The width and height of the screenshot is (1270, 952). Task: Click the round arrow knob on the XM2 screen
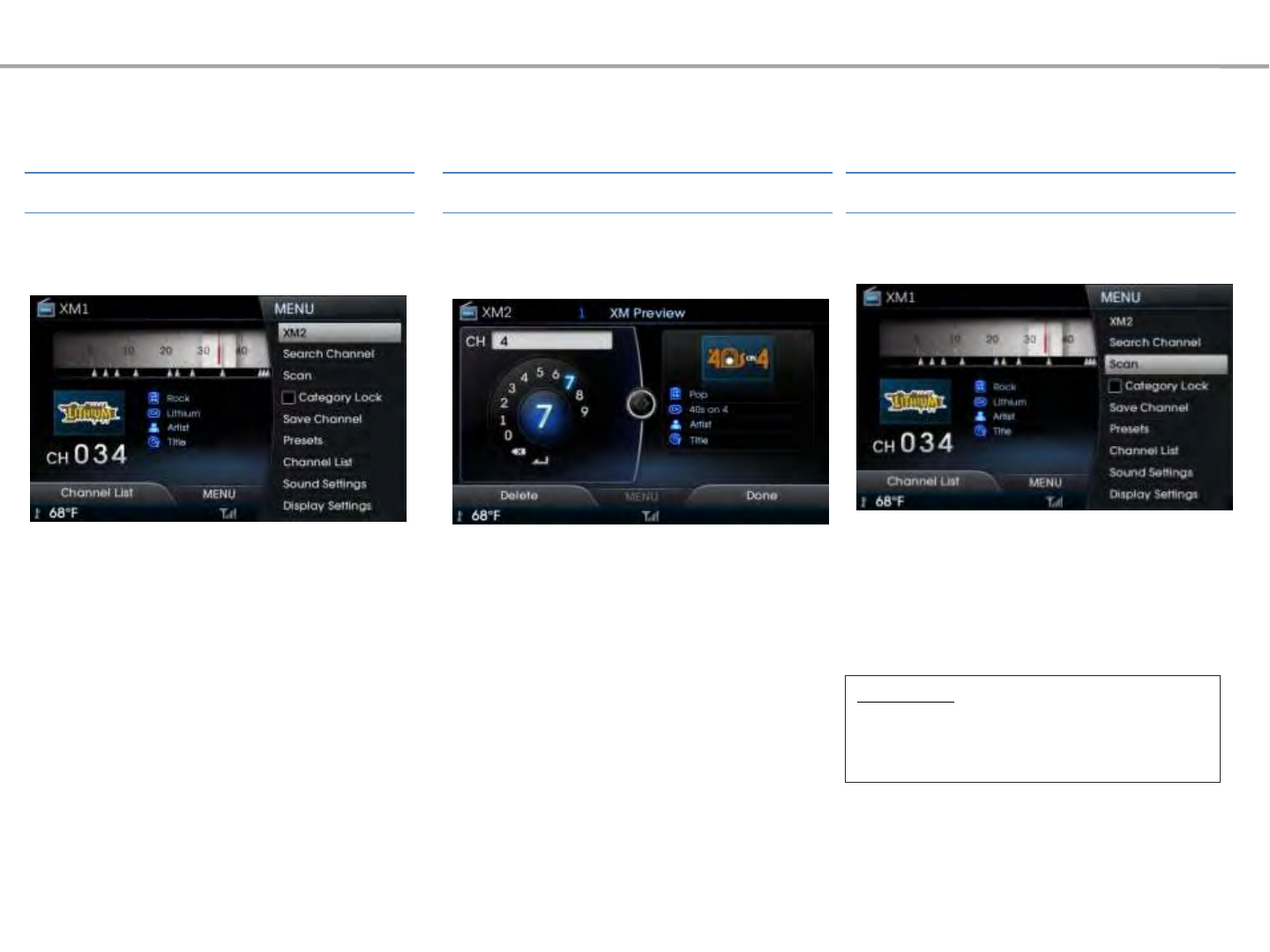[x=641, y=404]
